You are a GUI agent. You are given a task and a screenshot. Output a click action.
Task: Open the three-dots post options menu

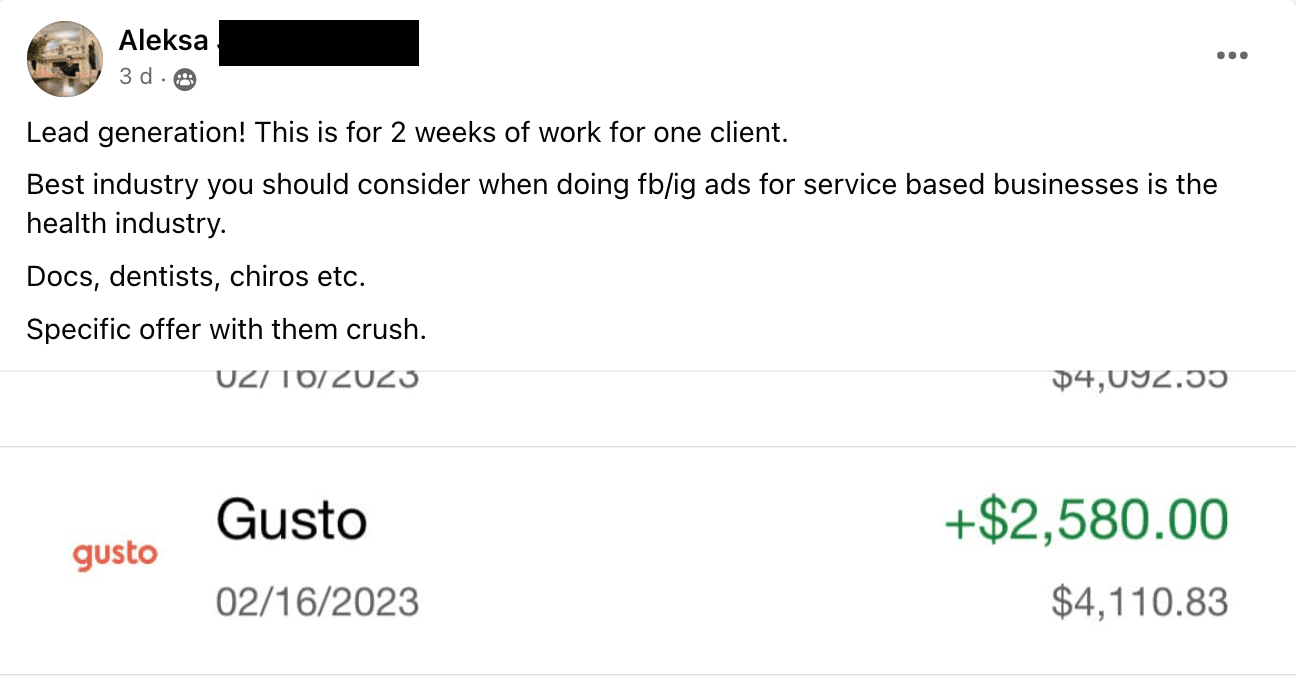pyautogui.click(x=1232, y=56)
